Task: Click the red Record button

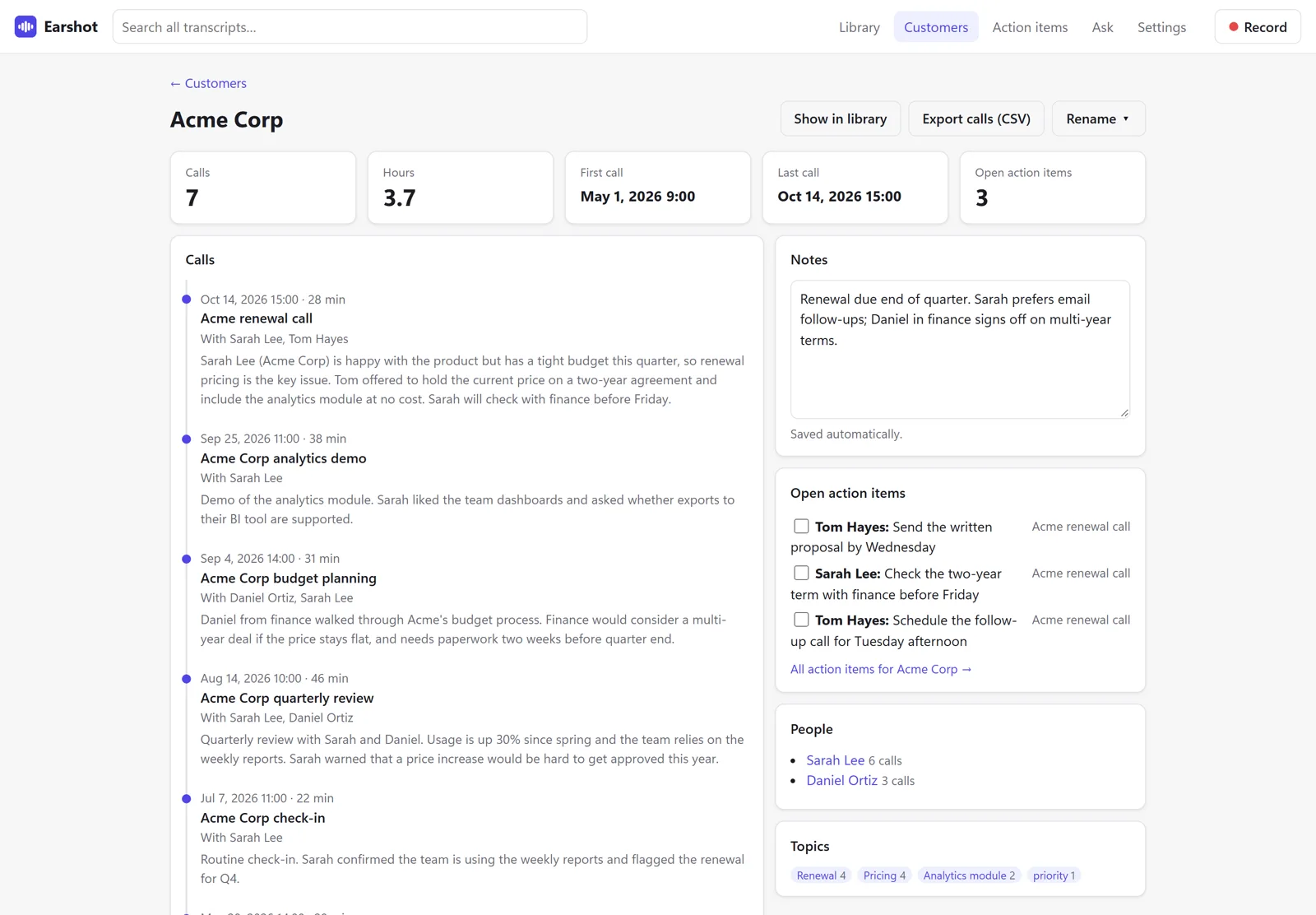Action: click(x=1257, y=27)
